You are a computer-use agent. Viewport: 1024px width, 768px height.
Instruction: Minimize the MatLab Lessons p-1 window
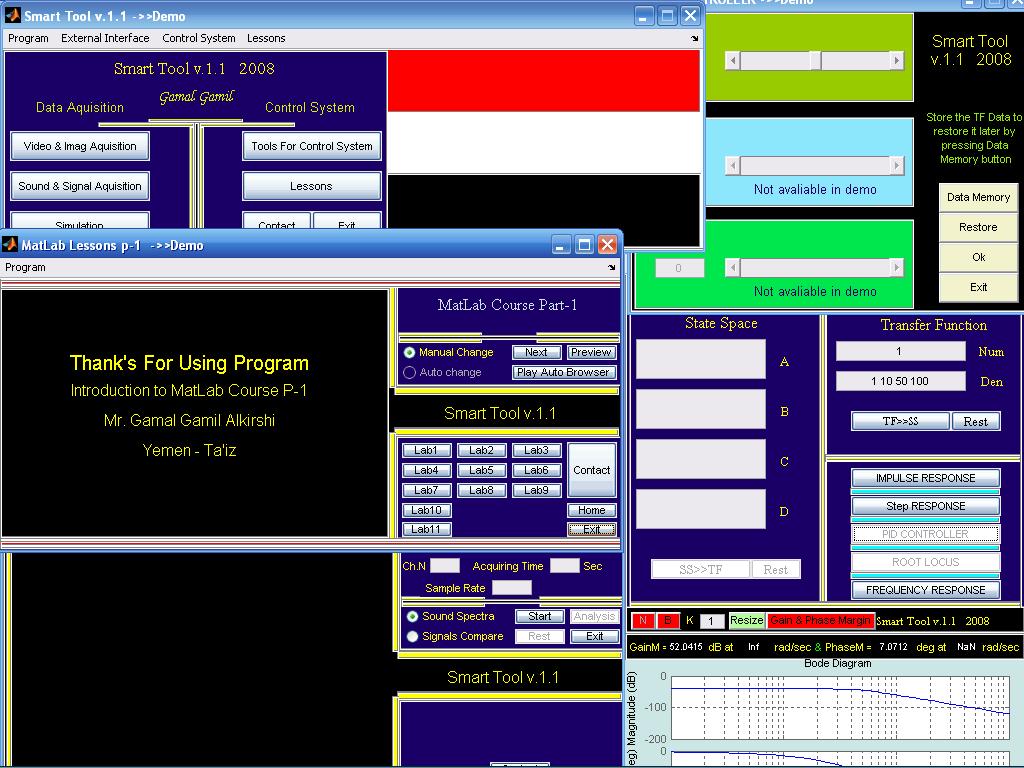click(x=561, y=245)
